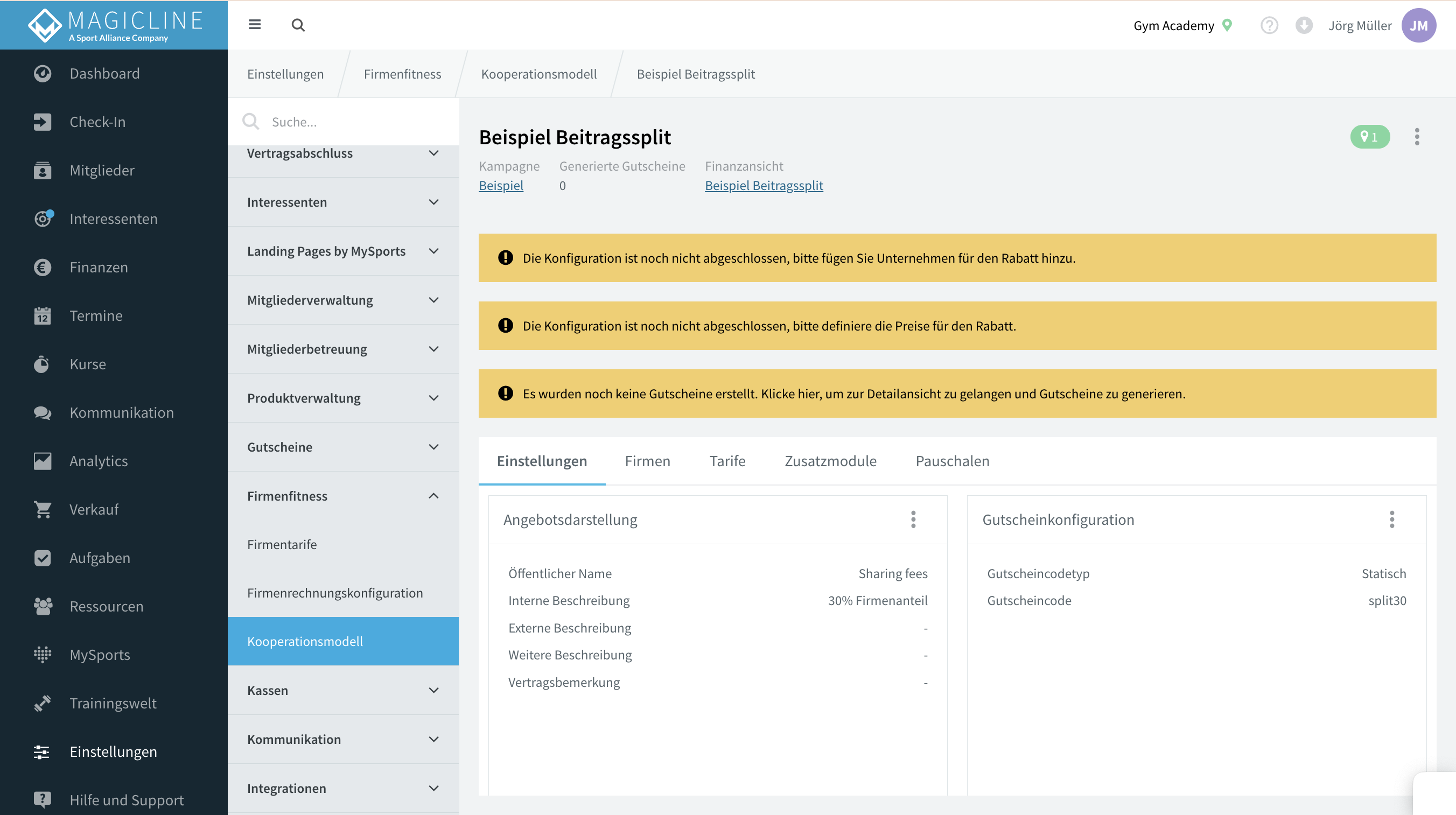1456x815 pixels.
Task: Open three-dot menu beside Beispiel Beitragssplit title
Action: point(1417,137)
